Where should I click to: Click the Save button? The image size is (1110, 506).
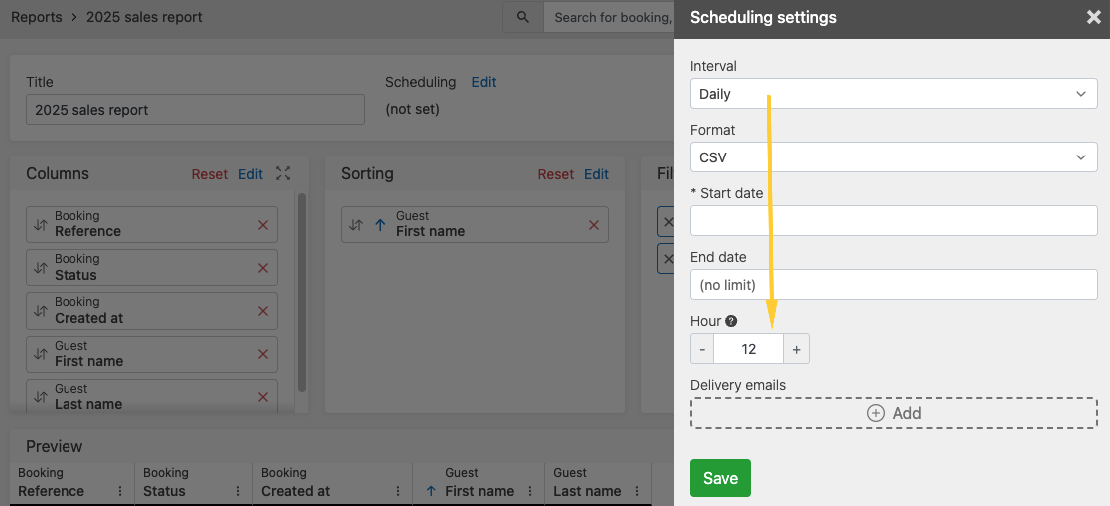(x=720, y=478)
